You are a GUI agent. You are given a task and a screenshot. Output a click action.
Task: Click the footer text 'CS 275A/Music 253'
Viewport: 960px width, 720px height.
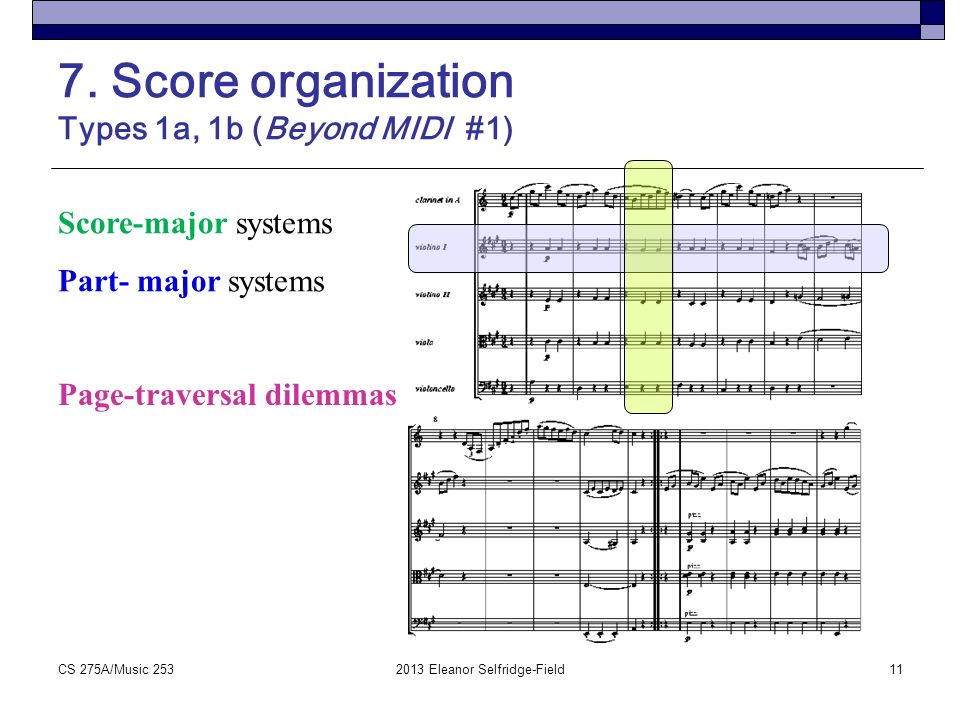[x=116, y=669]
